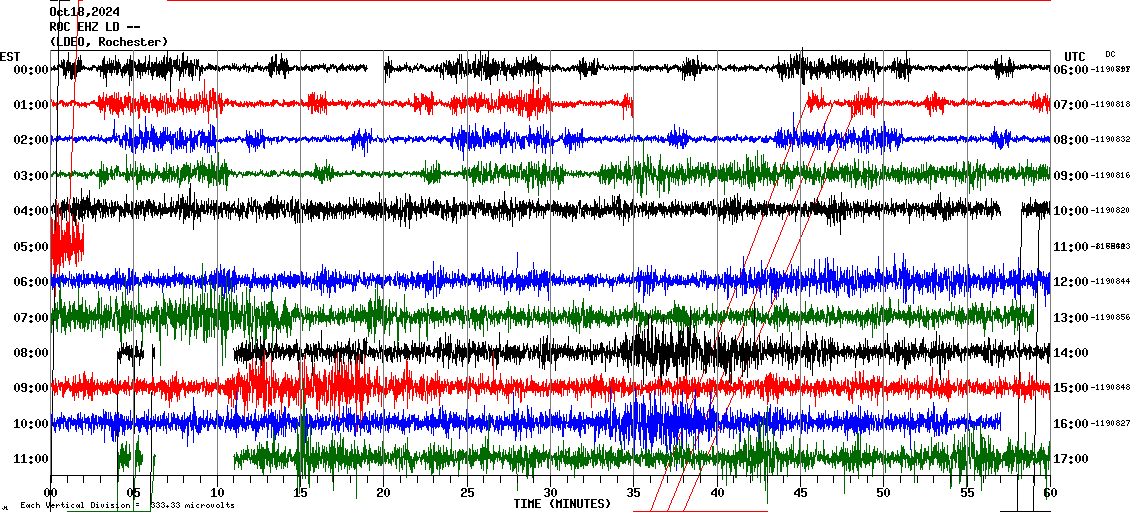Image resolution: width=1130 pixels, height=519 pixels.
Task: Click the DC offset column header
Action: pos(1110,54)
